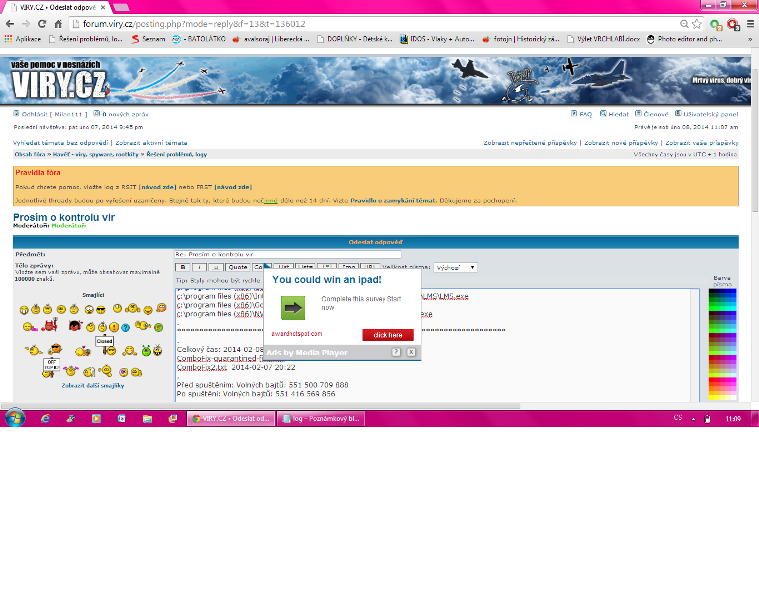Viewport: 759px width, 600px height.
Task: Close the ad popup with the X icon
Action: pyautogui.click(x=411, y=352)
